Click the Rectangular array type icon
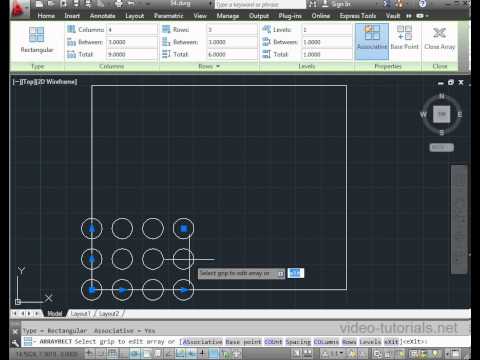 (x=36, y=35)
